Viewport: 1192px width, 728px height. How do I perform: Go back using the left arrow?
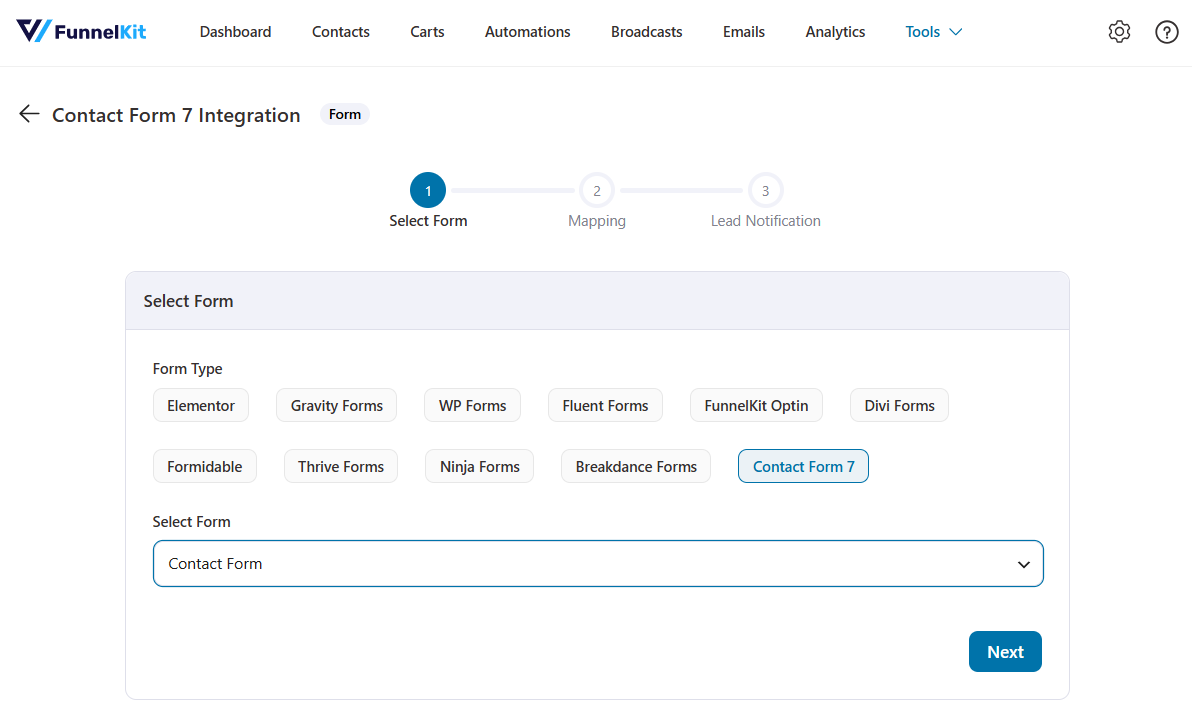point(29,114)
